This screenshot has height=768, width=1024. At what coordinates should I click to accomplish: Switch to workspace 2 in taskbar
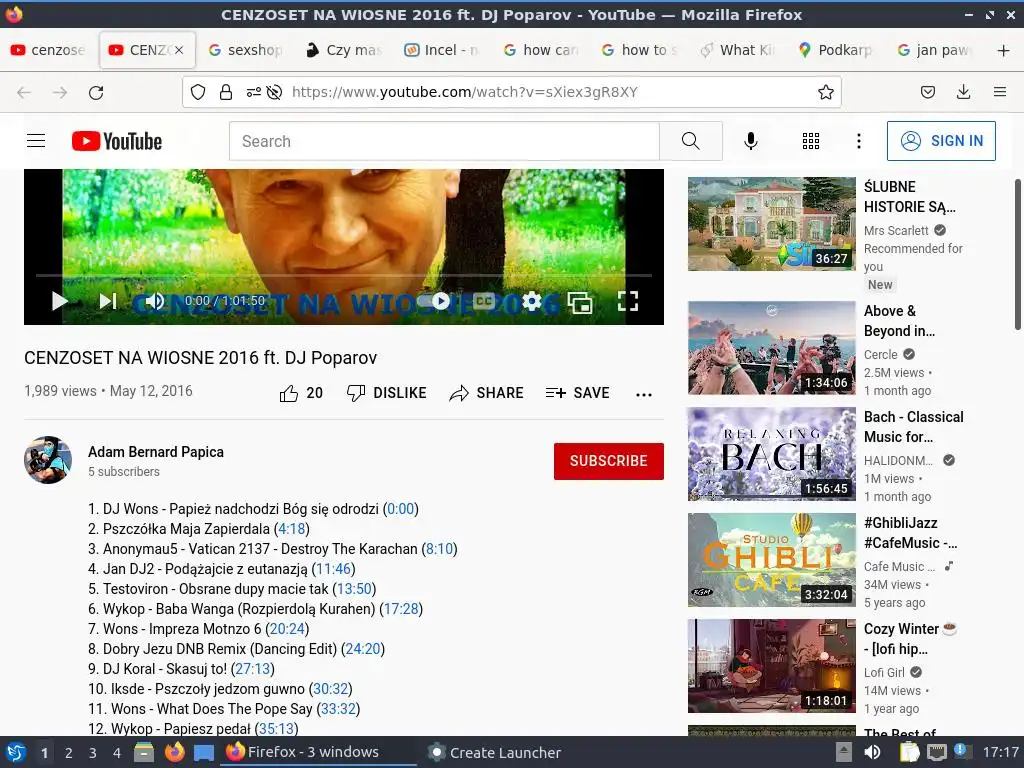pos(69,753)
